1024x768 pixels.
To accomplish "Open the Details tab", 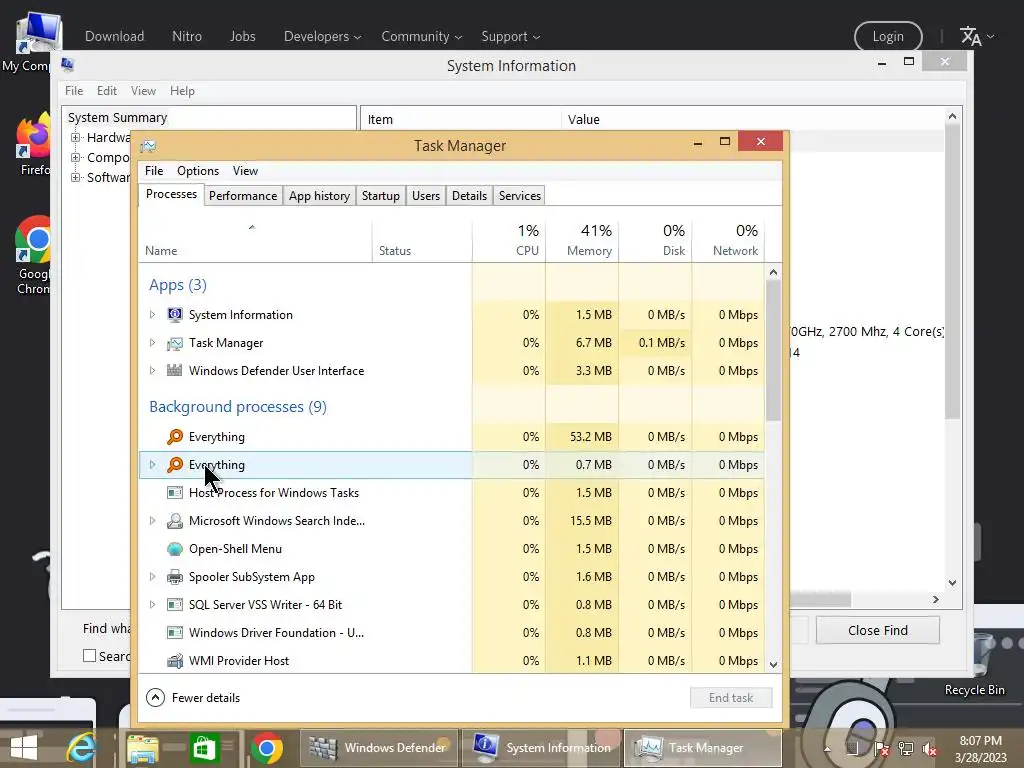I will point(469,196).
